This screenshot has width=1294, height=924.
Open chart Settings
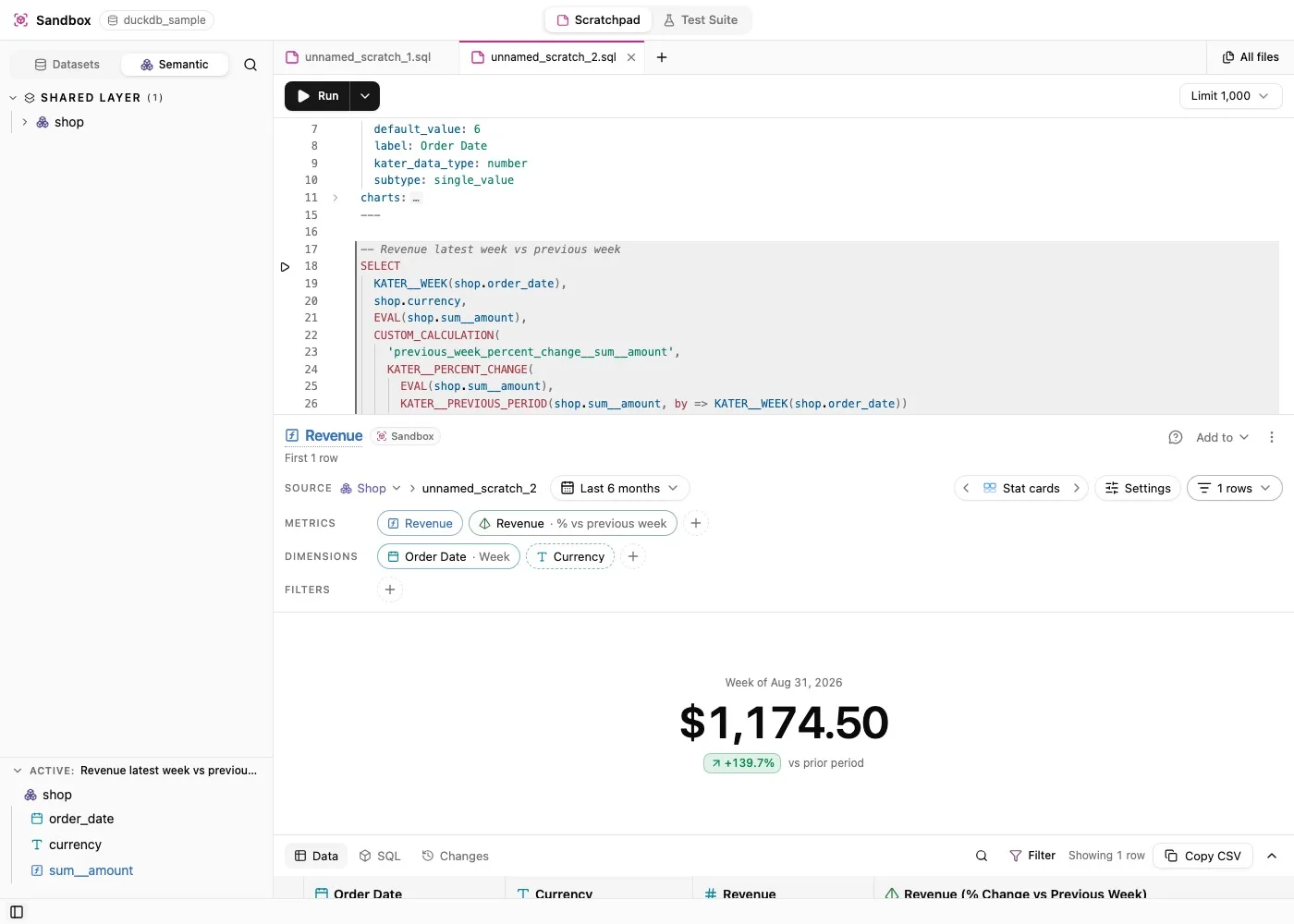(1138, 488)
